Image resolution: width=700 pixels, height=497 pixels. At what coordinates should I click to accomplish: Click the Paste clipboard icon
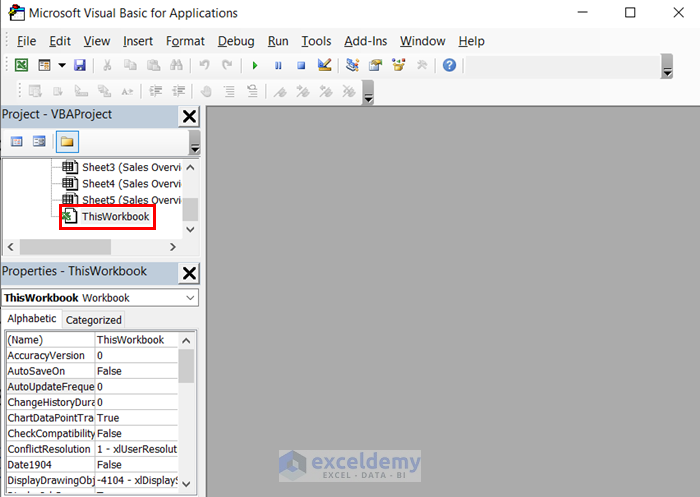154,65
